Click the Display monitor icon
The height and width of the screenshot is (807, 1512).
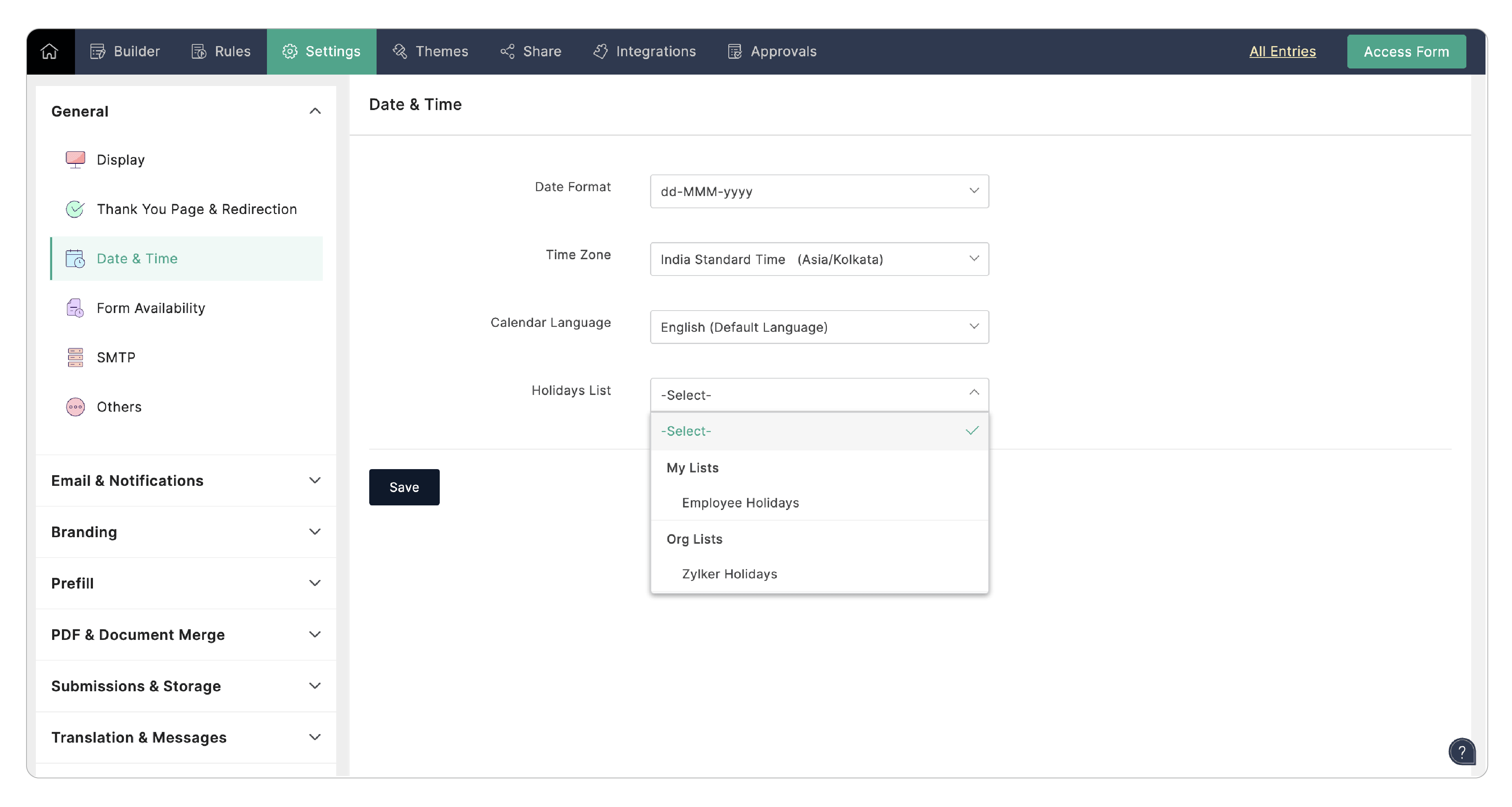75,160
